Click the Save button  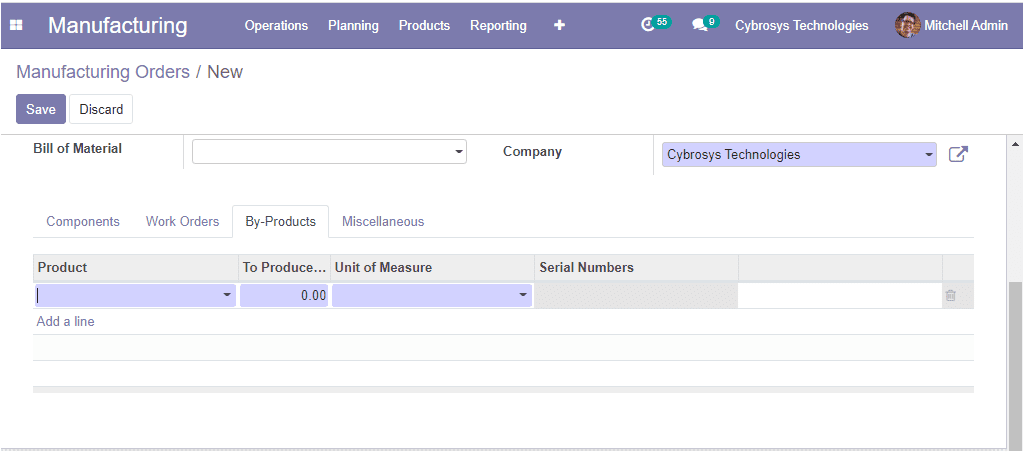coord(41,109)
